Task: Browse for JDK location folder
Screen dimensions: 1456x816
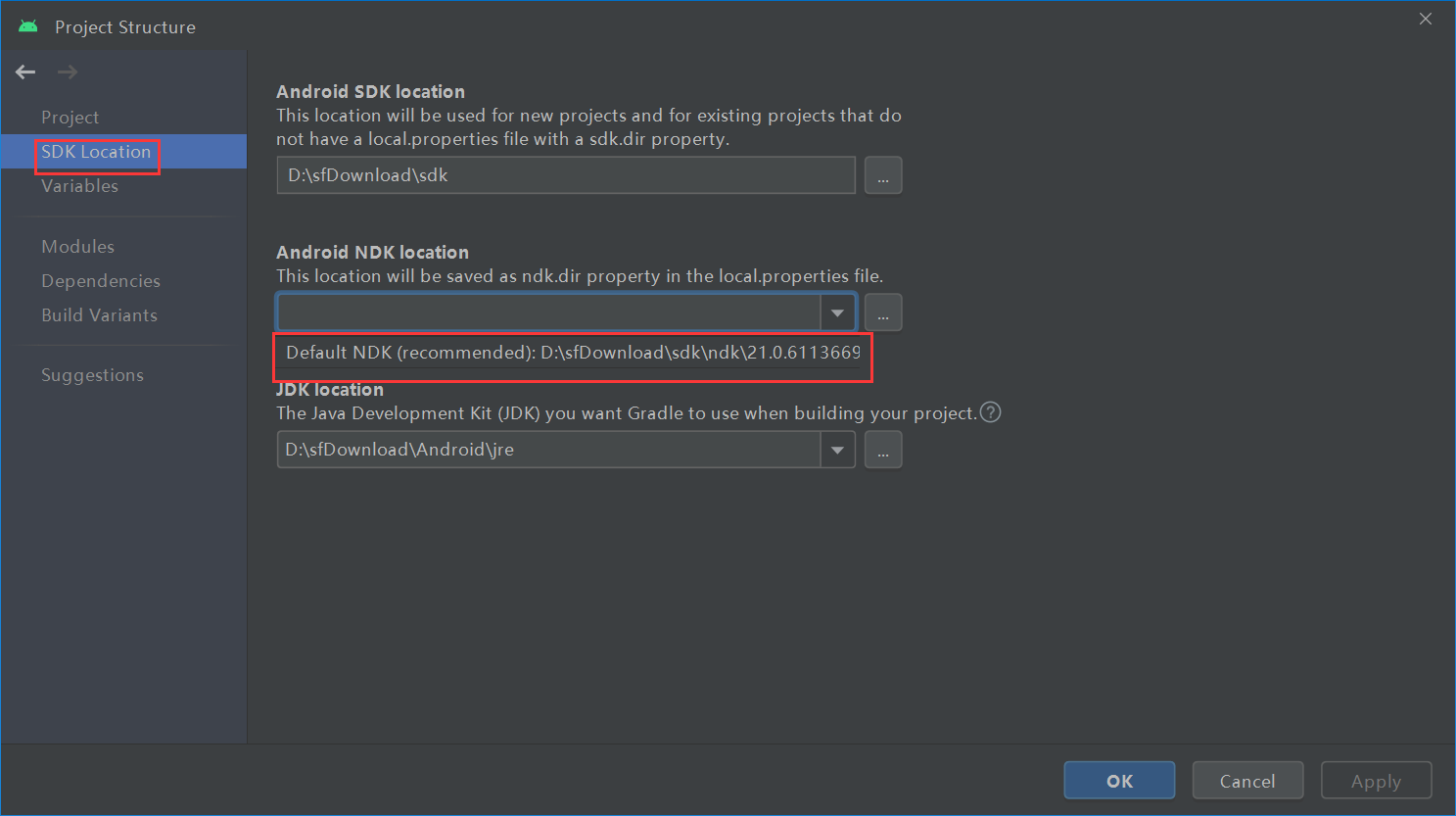Action: pos(883,450)
